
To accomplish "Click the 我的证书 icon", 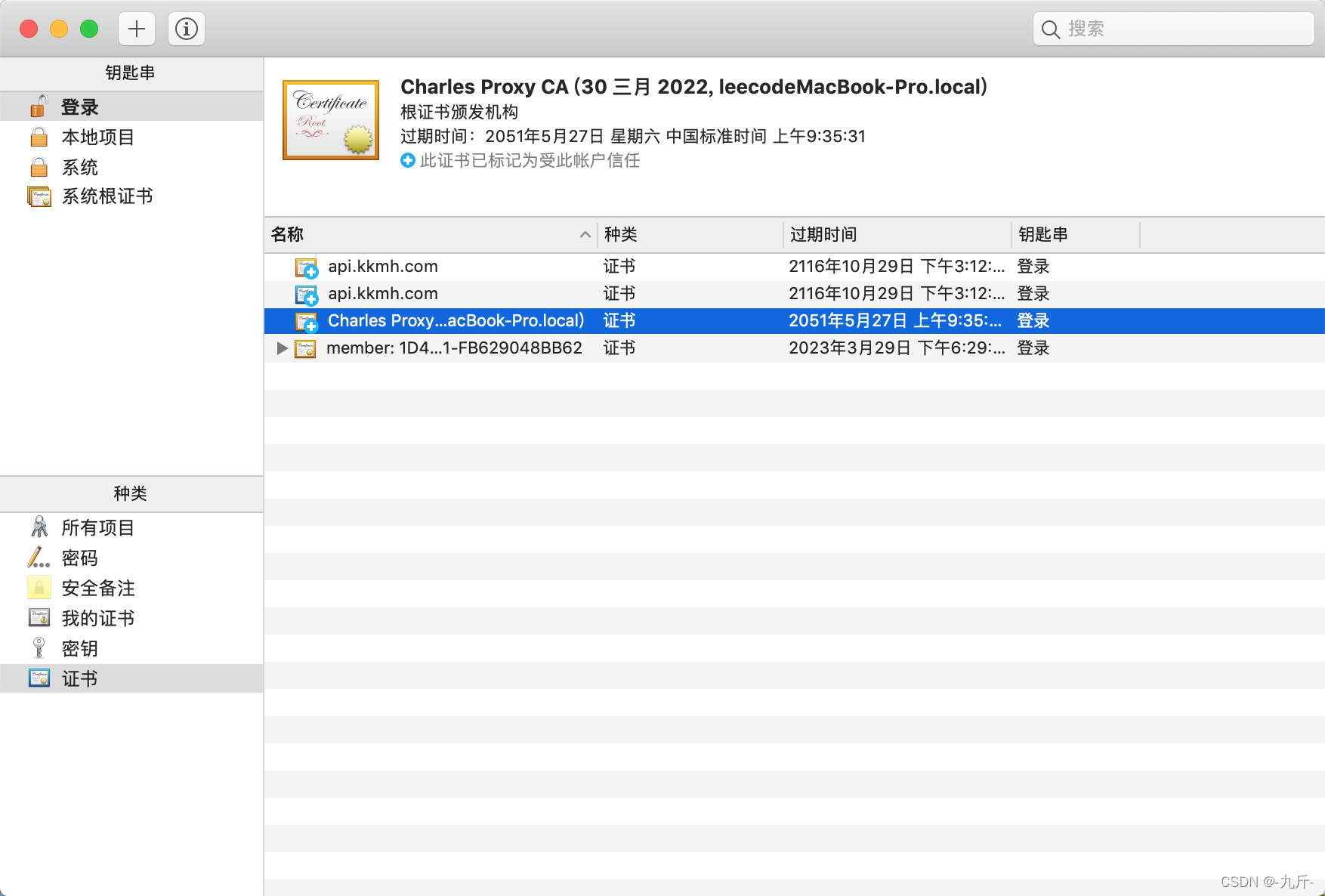I will 39,618.
